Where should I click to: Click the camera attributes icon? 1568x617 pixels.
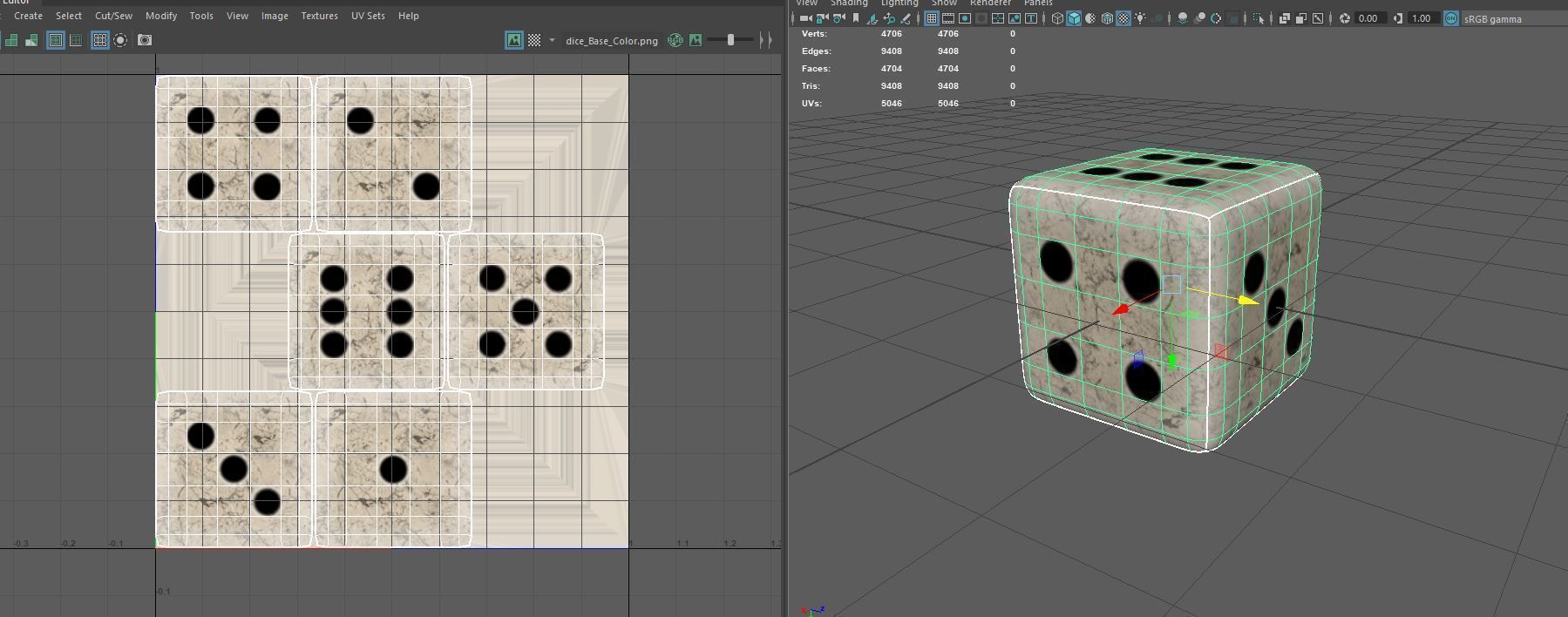pos(838,18)
